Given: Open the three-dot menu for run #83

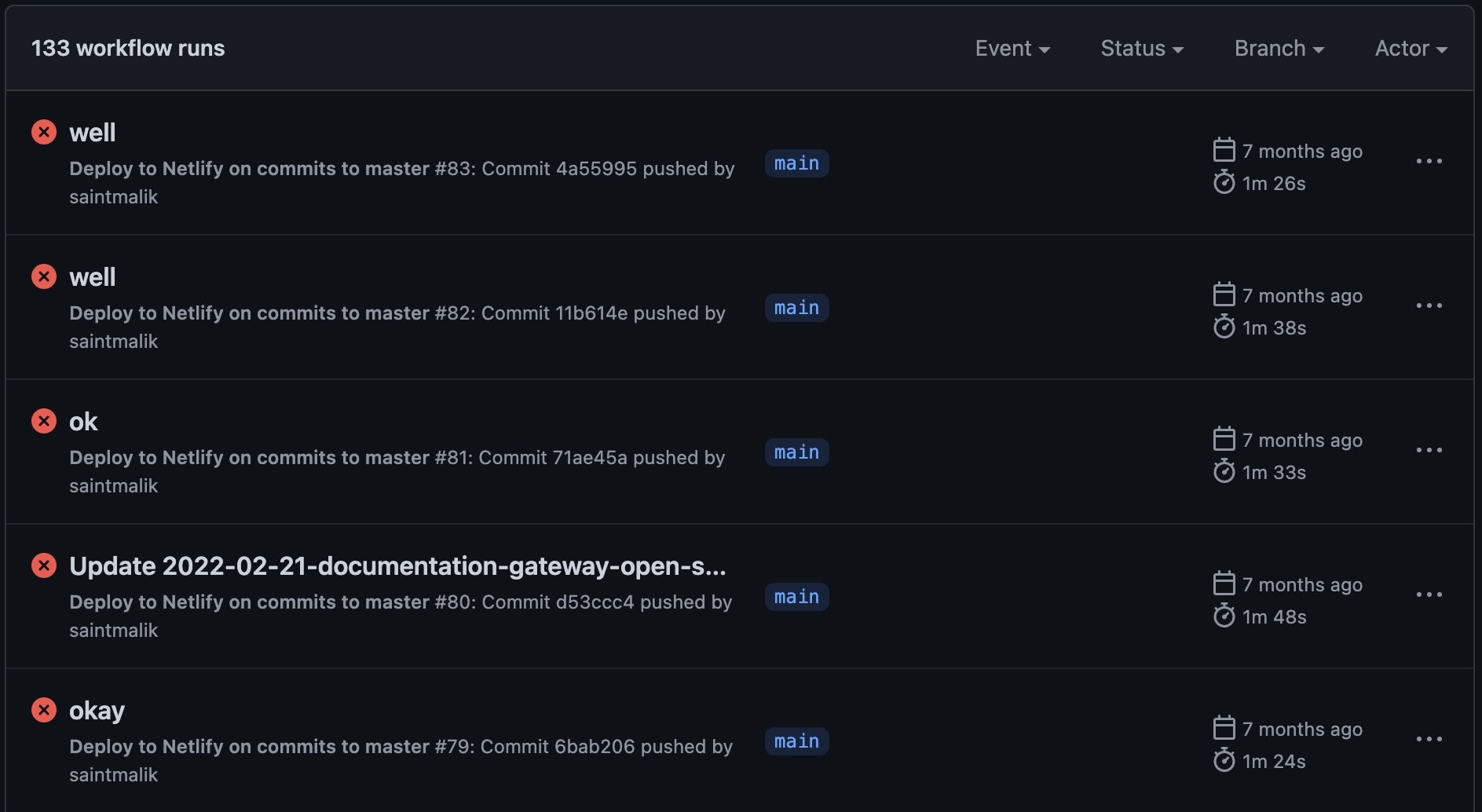Looking at the screenshot, I should tap(1429, 161).
